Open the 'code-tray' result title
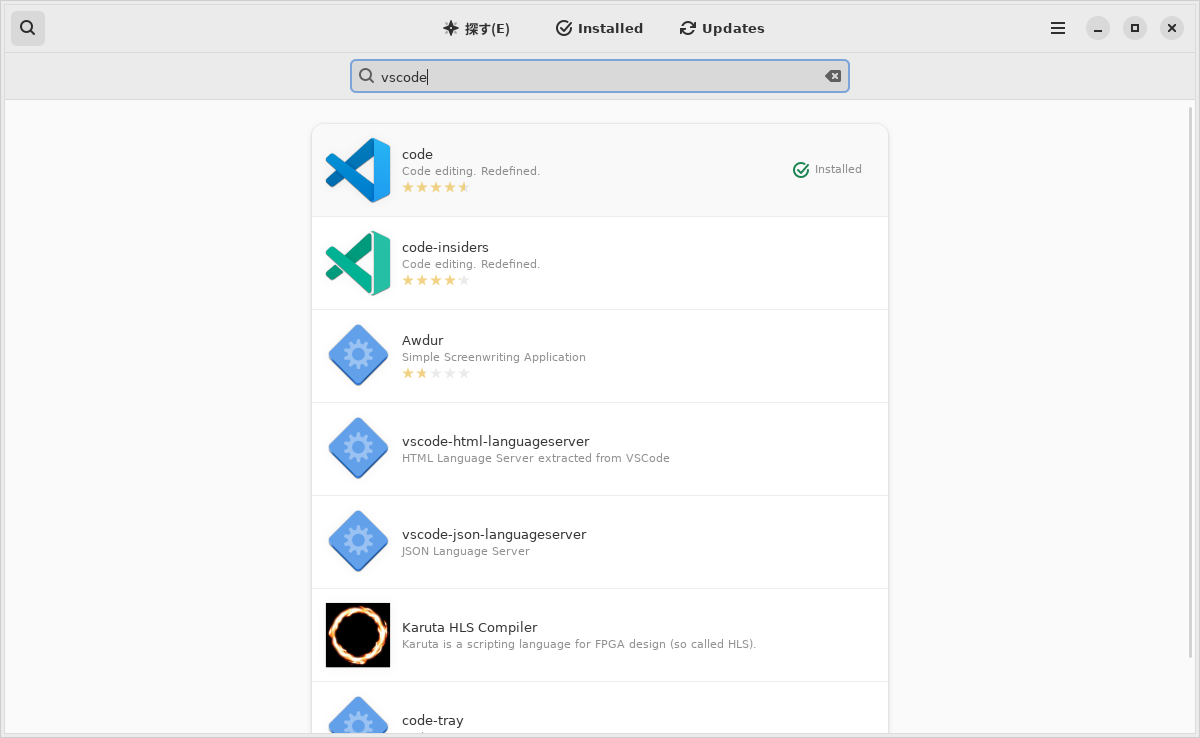Image resolution: width=1200 pixels, height=738 pixels. [x=433, y=720]
